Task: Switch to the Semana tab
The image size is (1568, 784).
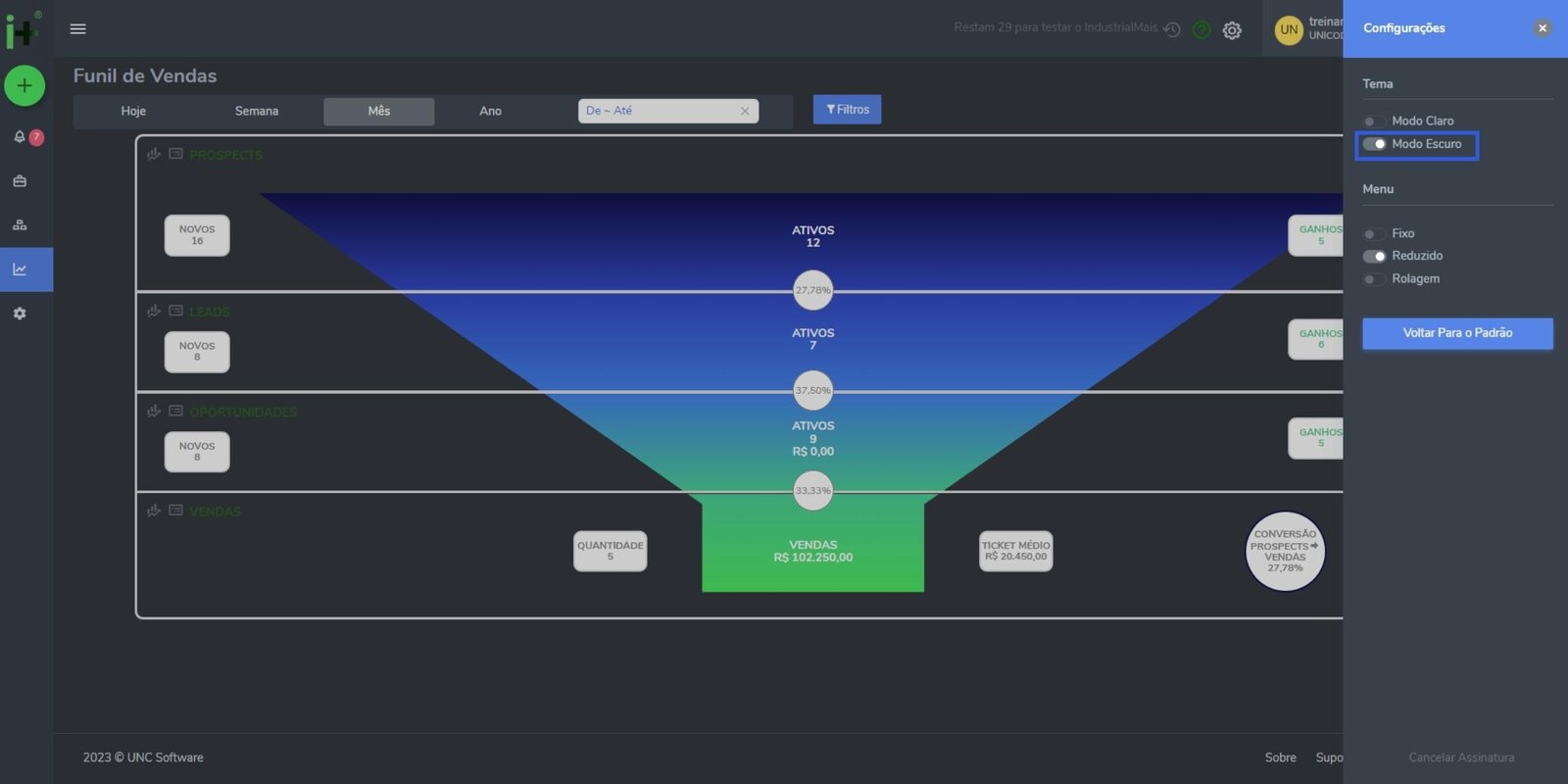Action: click(257, 112)
